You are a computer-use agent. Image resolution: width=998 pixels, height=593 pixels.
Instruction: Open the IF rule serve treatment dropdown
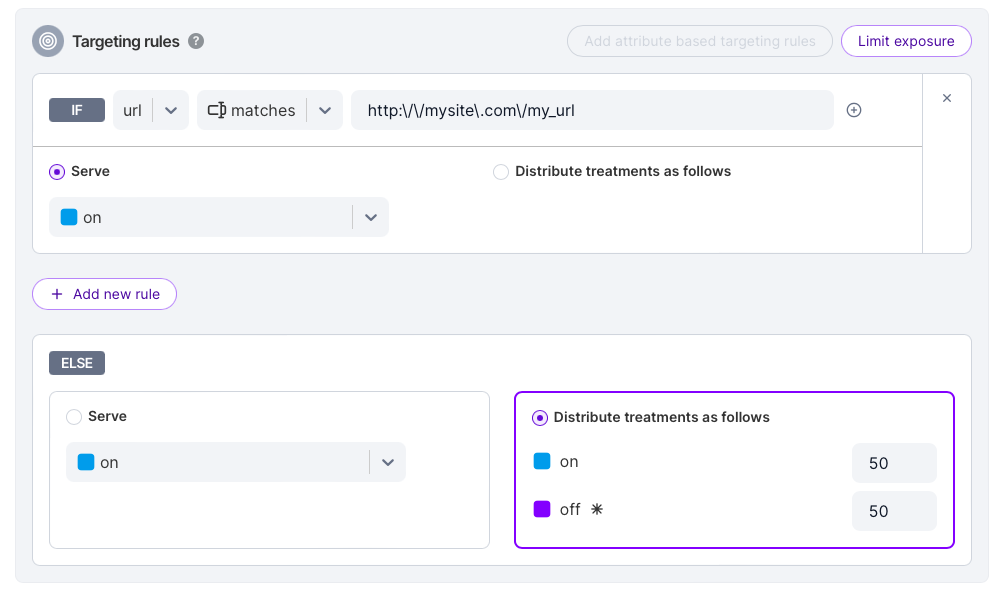click(x=370, y=217)
